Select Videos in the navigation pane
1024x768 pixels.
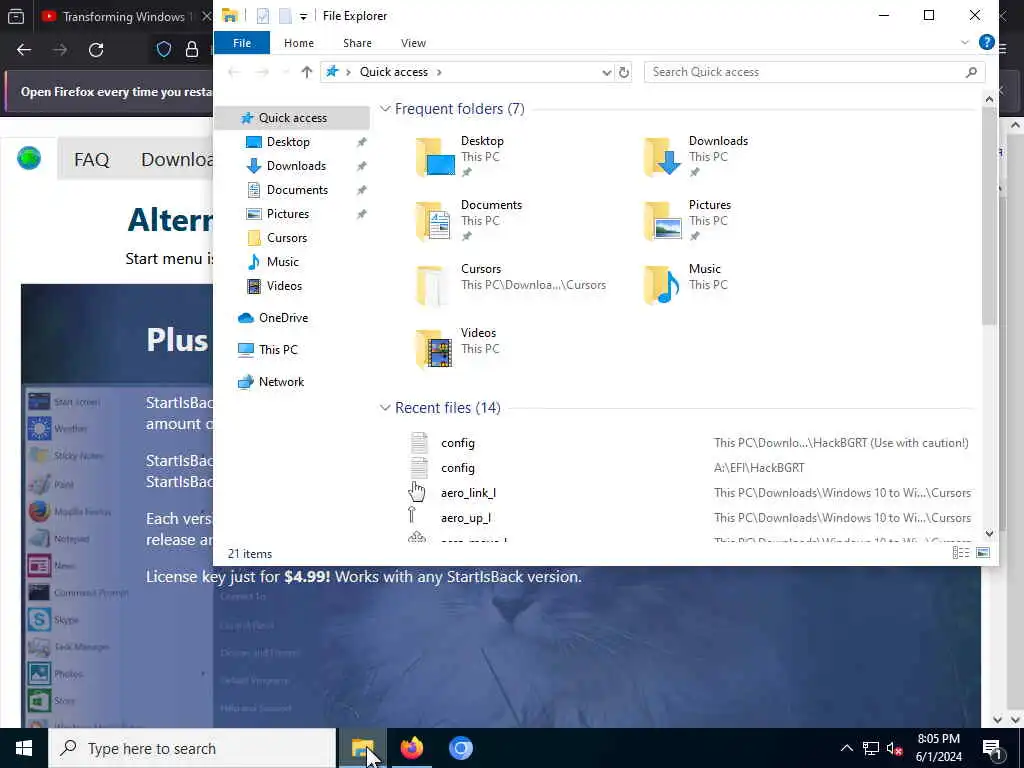284,286
